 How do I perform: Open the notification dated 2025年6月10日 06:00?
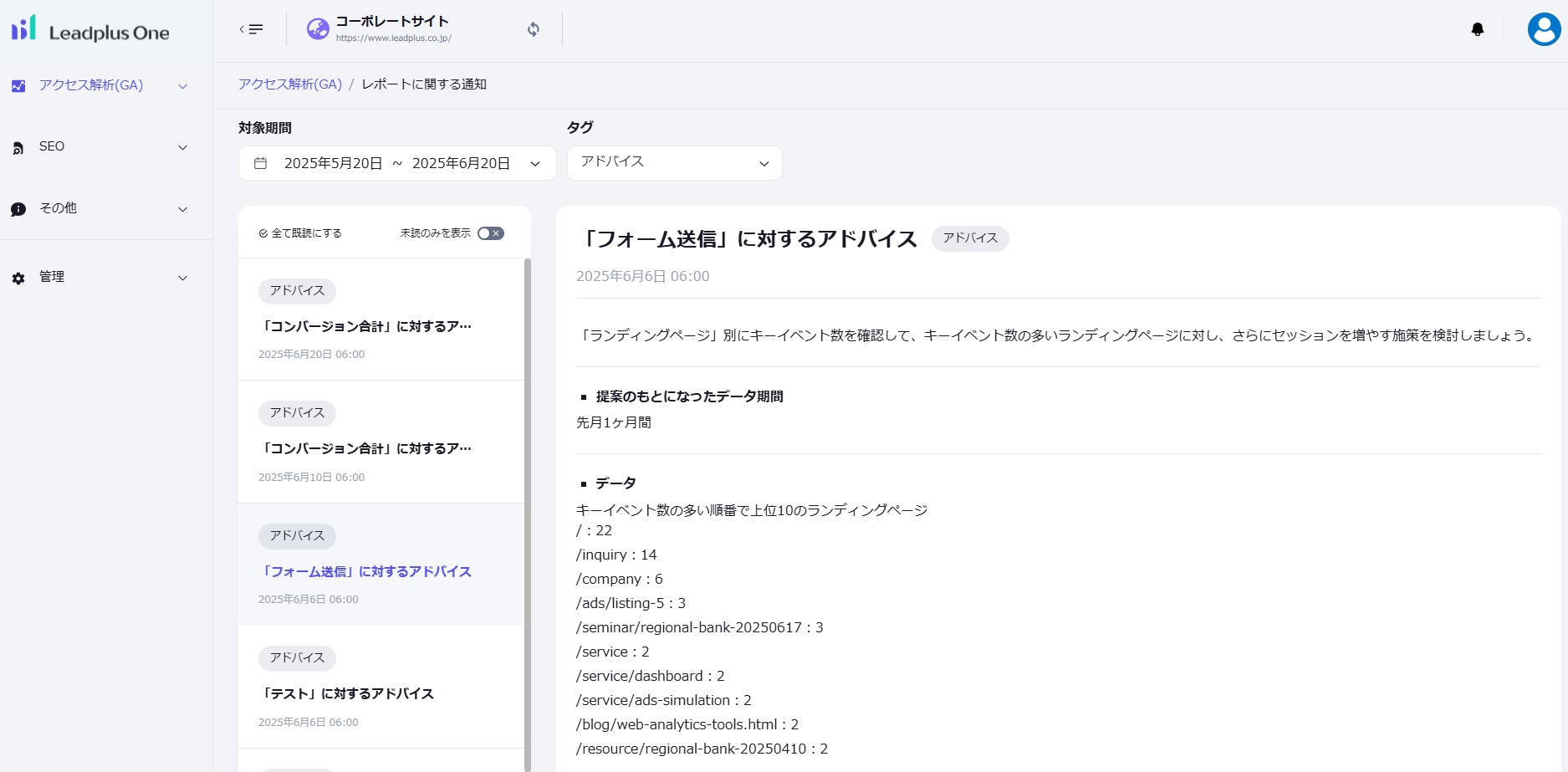pyautogui.click(x=381, y=442)
